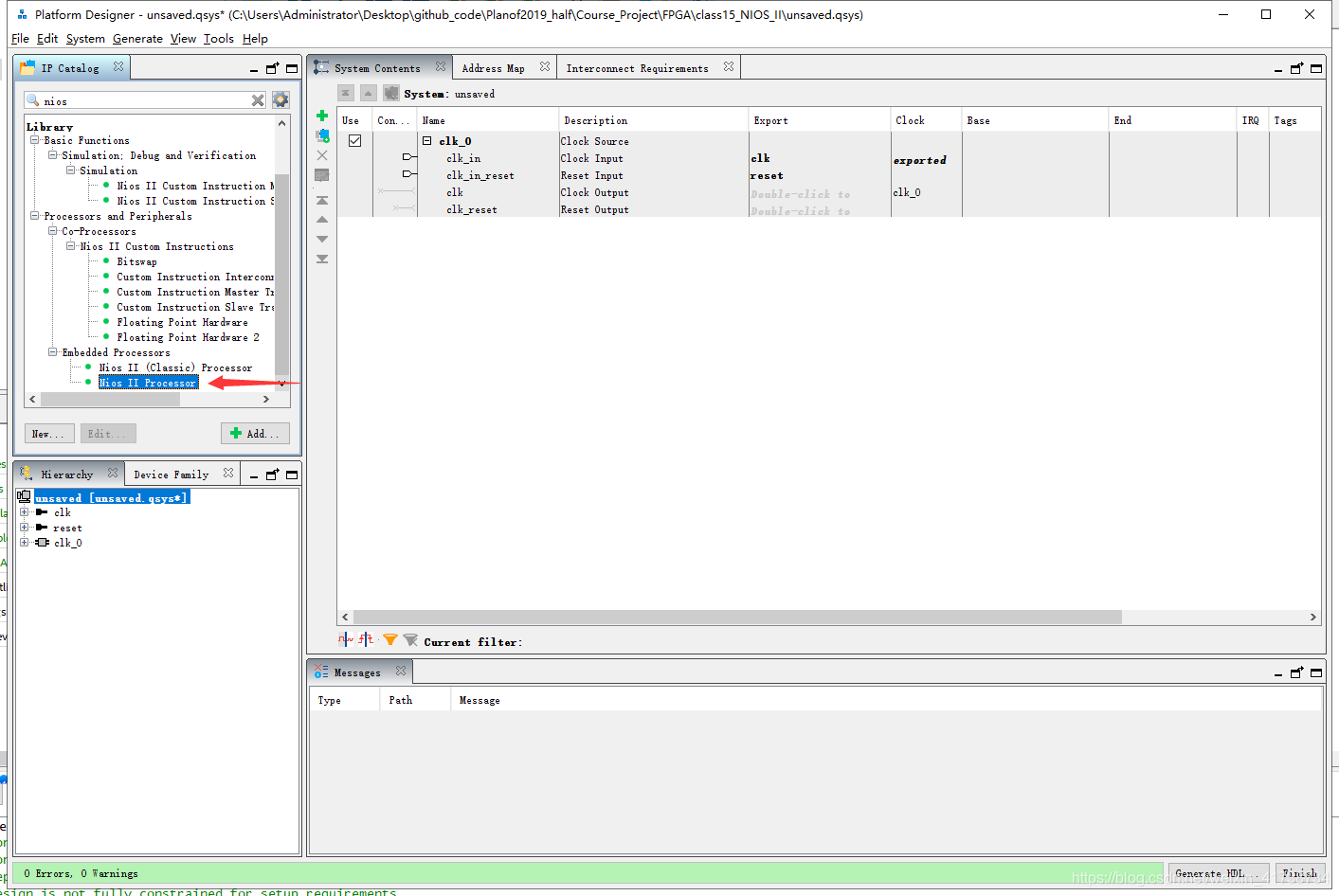Collapse the clk_0 component row
The height and width of the screenshot is (896, 1339).
(x=427, y=140)
